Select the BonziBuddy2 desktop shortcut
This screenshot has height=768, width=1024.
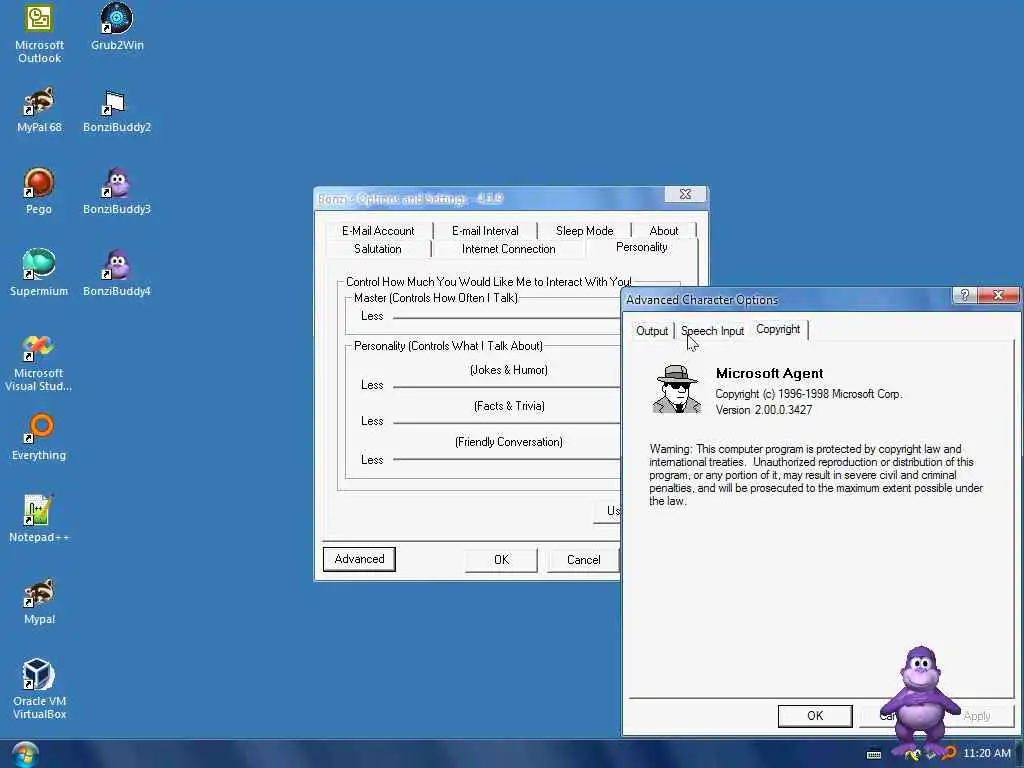pos(116,111)
